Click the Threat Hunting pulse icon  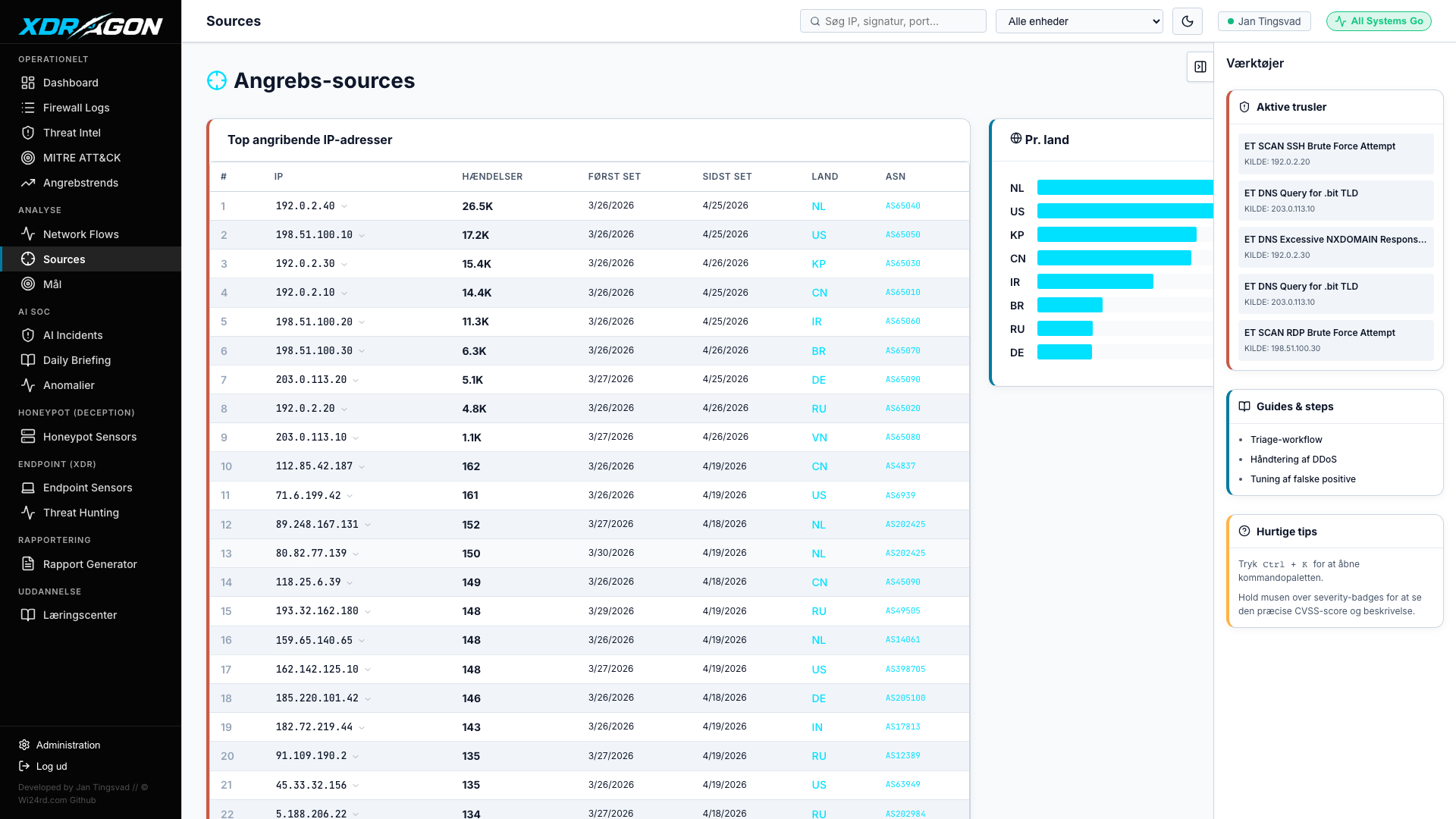28,513
